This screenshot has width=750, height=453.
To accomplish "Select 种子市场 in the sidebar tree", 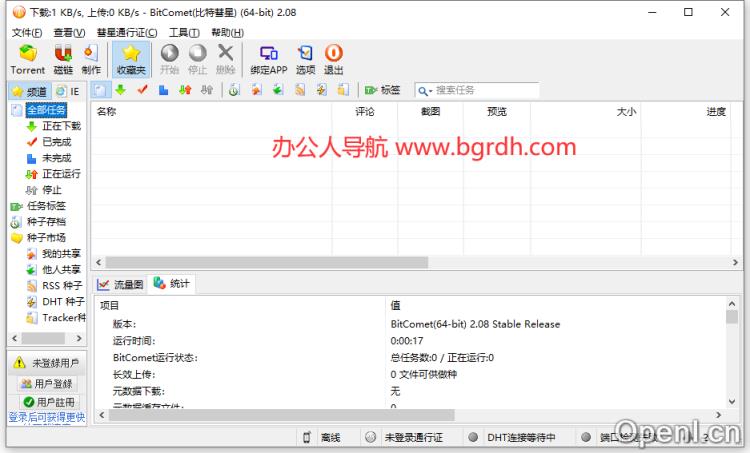I will coord(46,237).
